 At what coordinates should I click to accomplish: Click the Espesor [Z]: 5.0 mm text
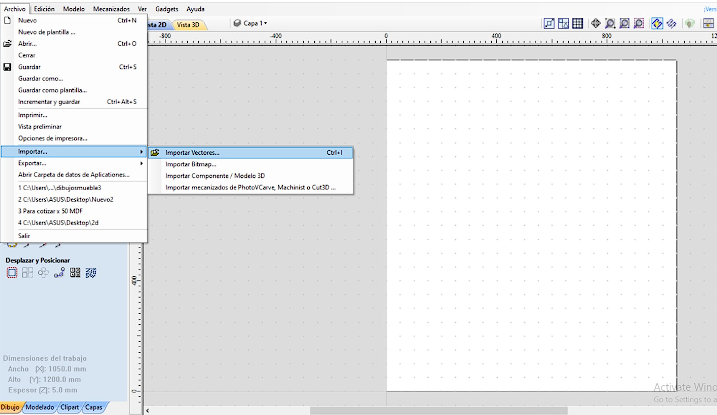pos(43,390)
